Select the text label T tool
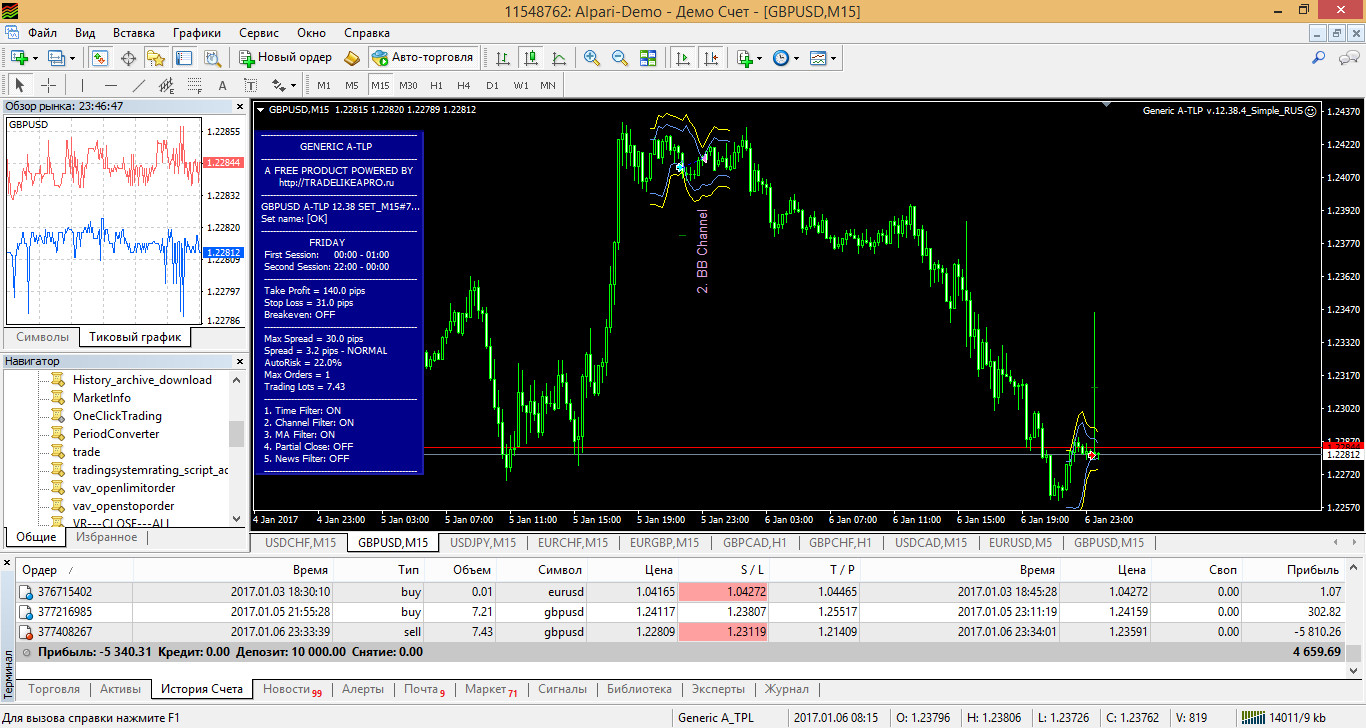Screen dimensions: 1366x728 250,85
